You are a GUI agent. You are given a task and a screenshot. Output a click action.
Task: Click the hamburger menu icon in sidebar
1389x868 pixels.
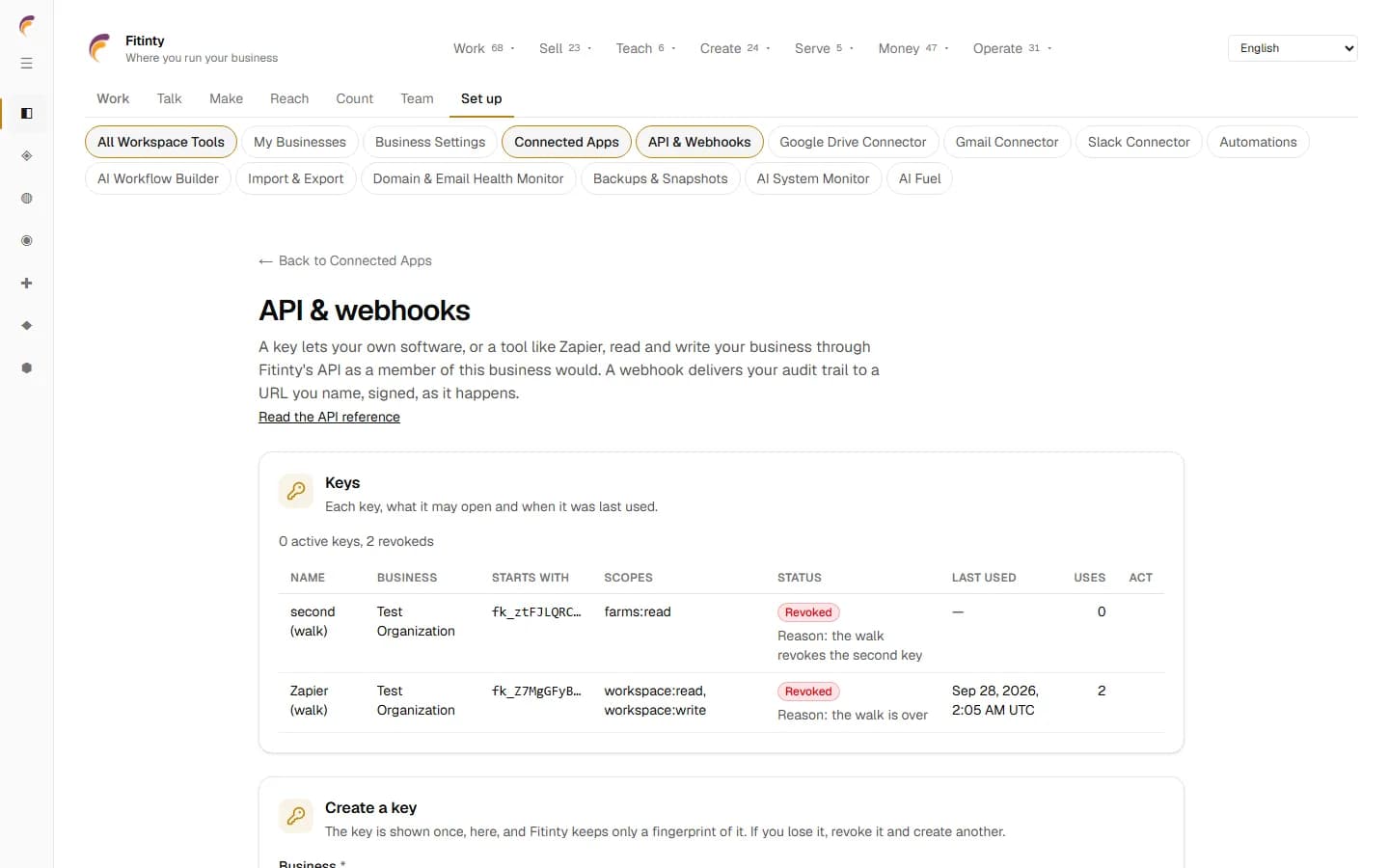[x=27, y=64]
